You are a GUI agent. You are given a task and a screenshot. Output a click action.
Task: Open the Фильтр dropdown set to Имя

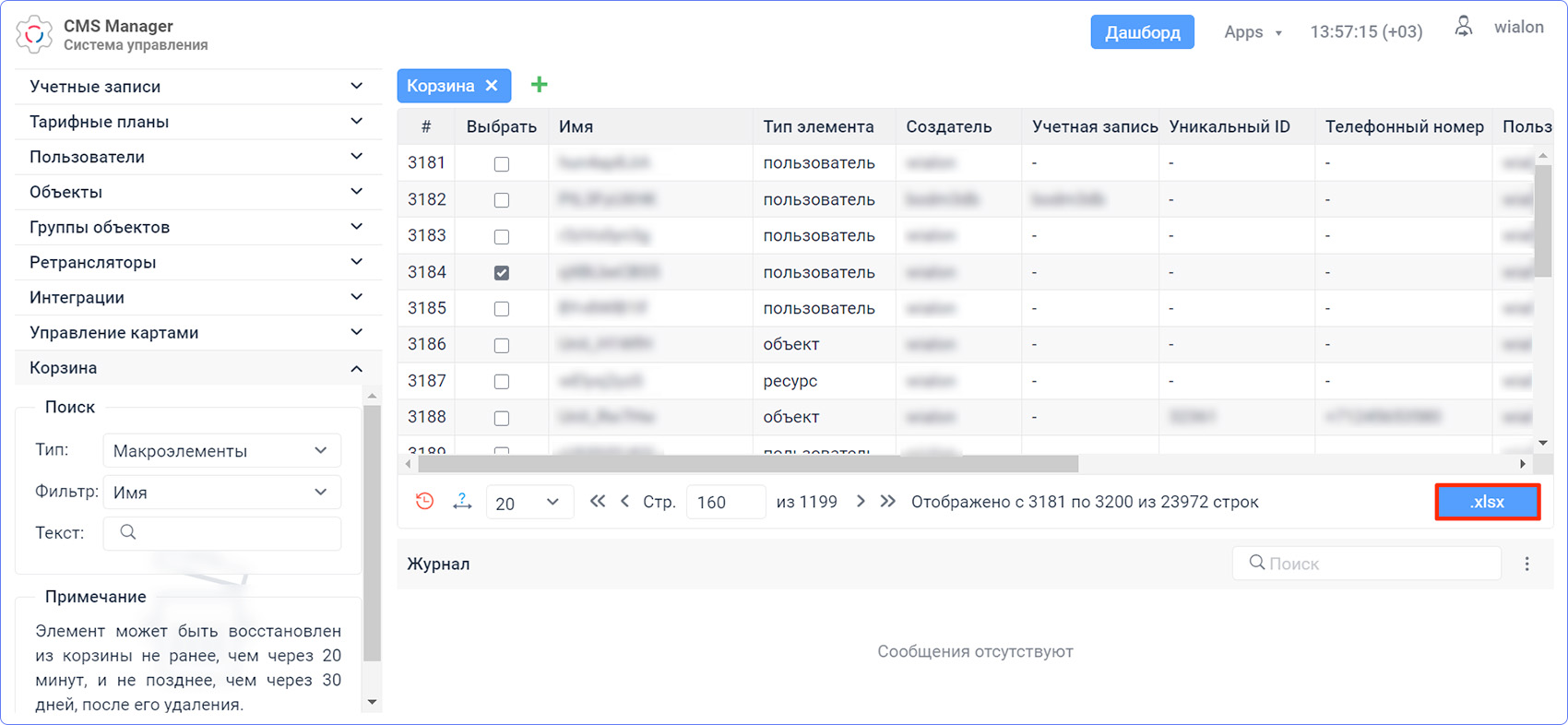pyautogui.click(x=221, y=493)
